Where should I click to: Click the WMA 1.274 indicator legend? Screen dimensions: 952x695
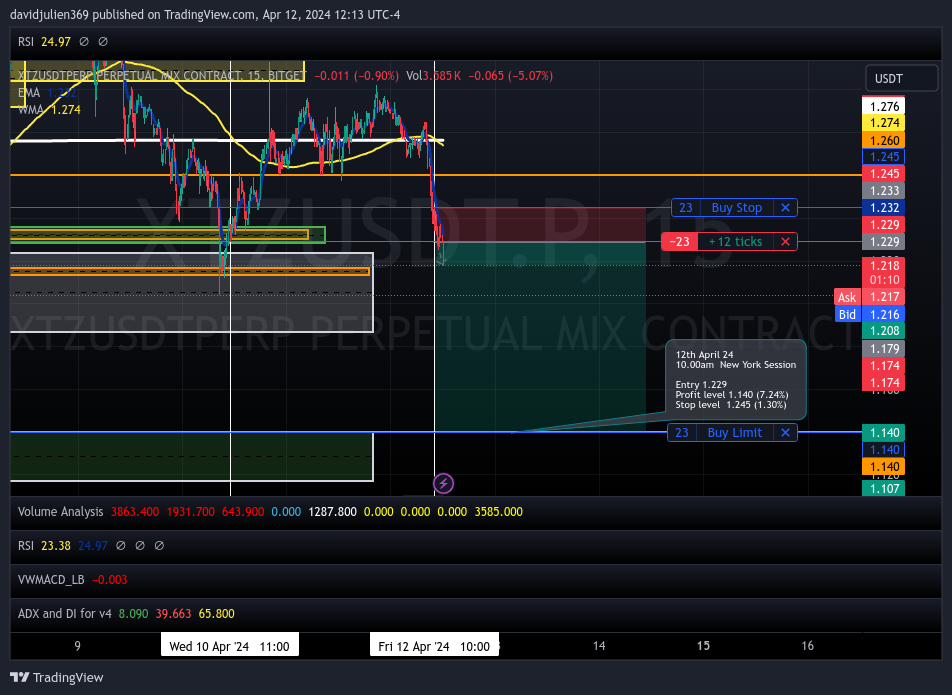[49, 110]
